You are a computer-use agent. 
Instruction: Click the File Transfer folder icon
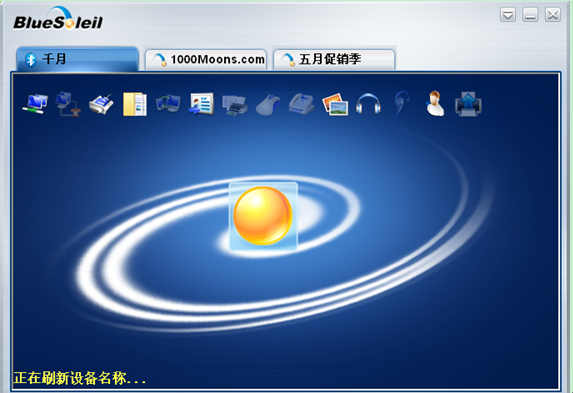(135, 104)
